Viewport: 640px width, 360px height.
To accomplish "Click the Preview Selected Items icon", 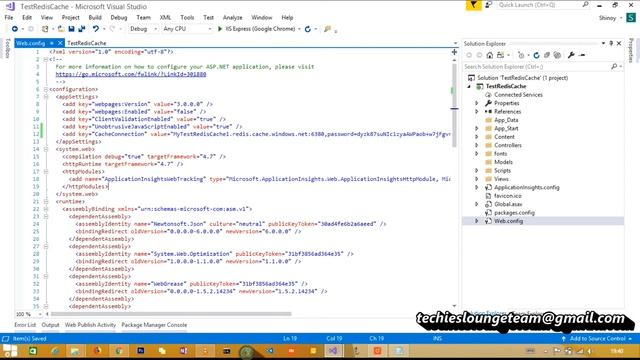I will click(582, 55).
